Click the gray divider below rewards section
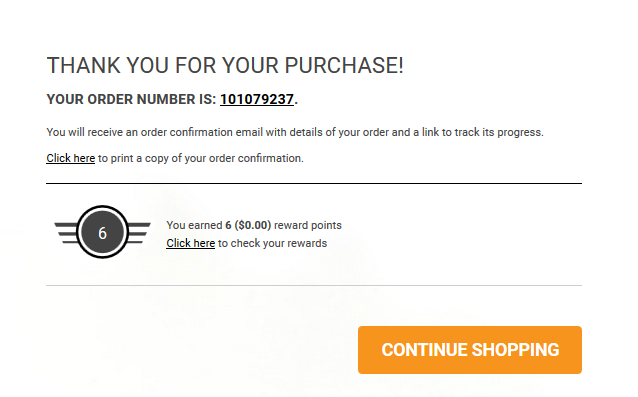 (x=314, y=286)
